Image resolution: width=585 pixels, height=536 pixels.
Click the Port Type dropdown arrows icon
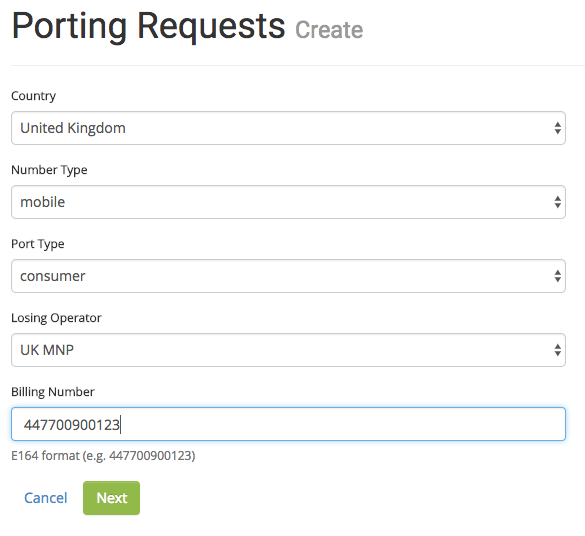coord(557,276)
